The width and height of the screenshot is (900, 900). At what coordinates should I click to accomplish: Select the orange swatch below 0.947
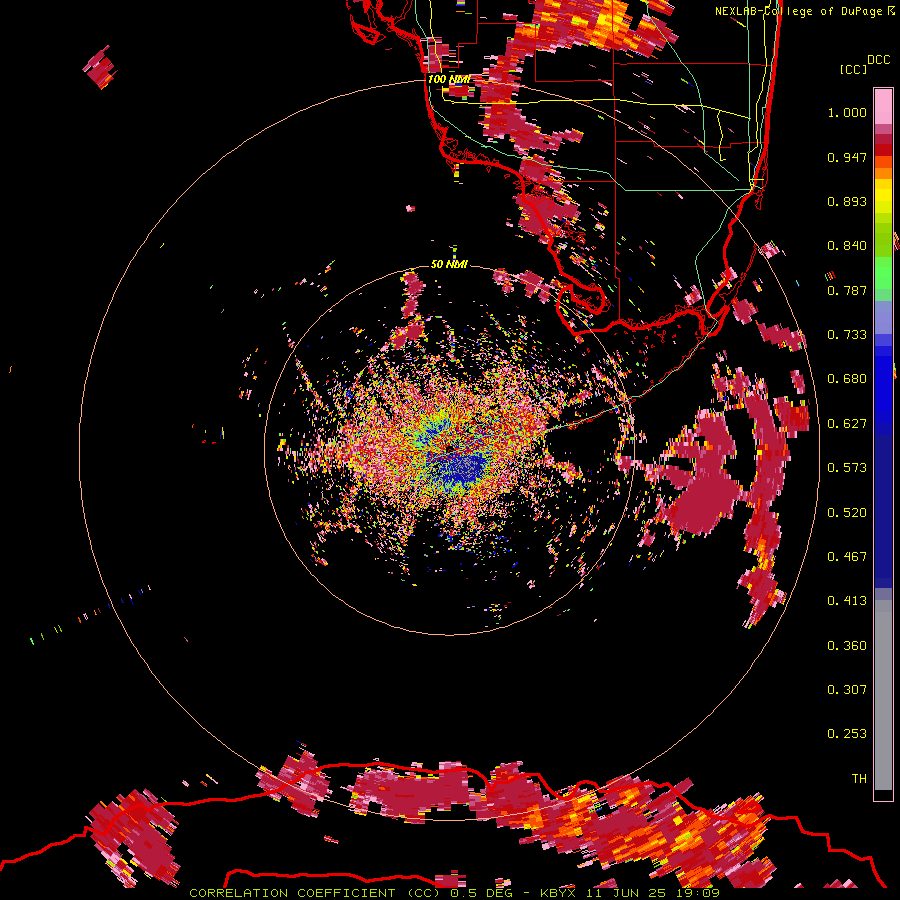point(883,173)
